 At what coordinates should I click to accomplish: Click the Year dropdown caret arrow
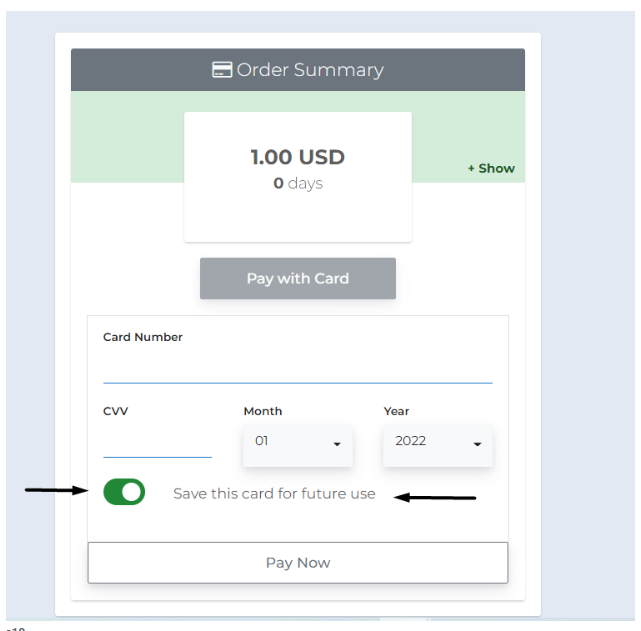click(x=477, y=443)
